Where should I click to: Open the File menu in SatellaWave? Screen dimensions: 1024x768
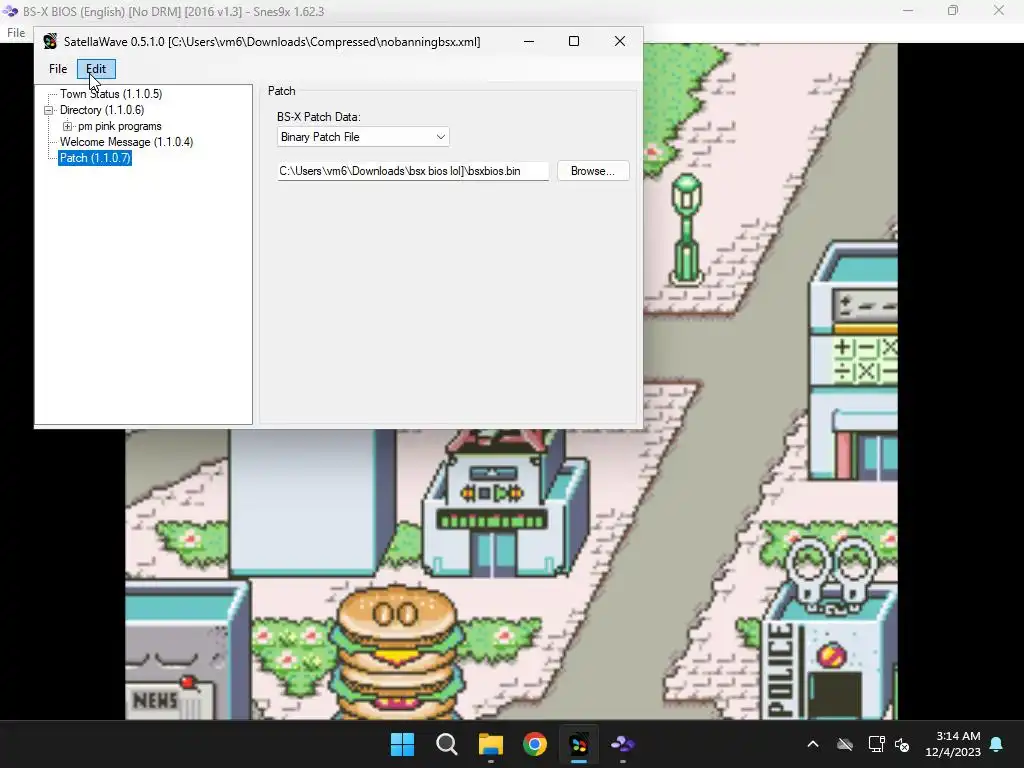tap(57, 69)
